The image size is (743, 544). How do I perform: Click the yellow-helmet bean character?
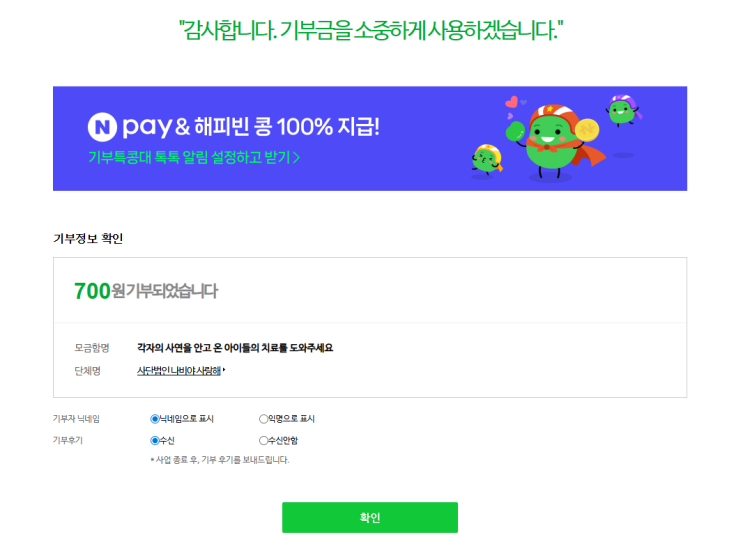(x=486, y=159)
